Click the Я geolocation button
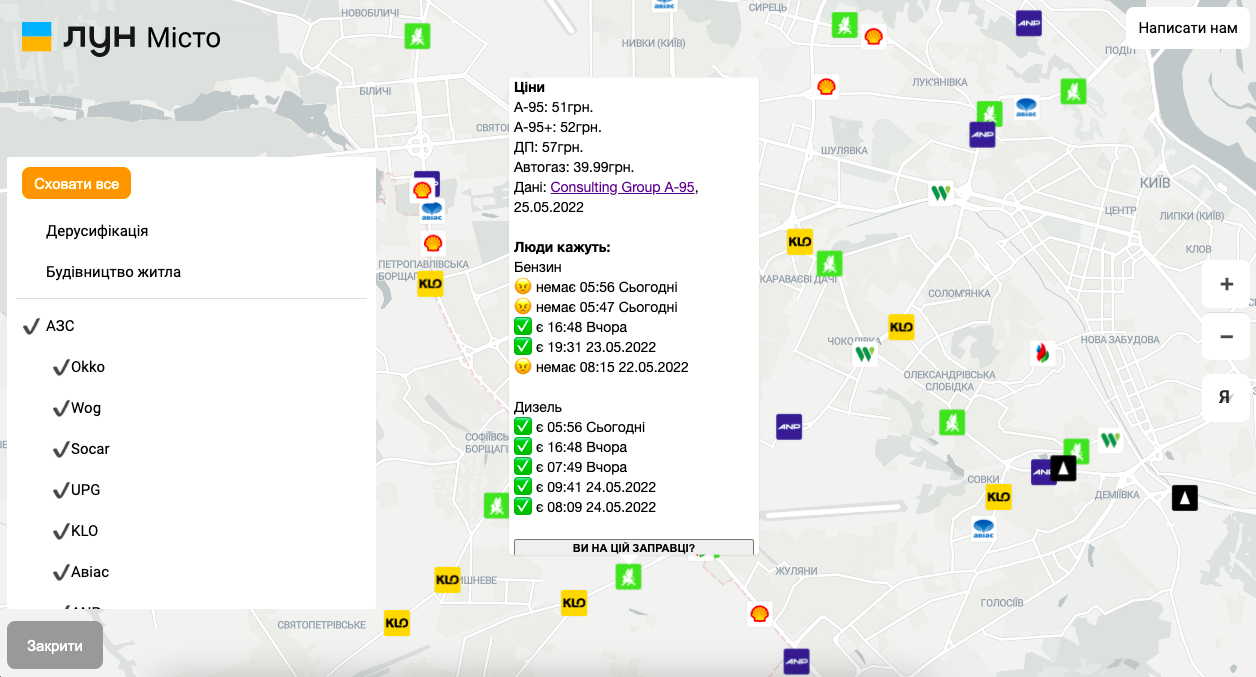 click(x=1227, y=397)
